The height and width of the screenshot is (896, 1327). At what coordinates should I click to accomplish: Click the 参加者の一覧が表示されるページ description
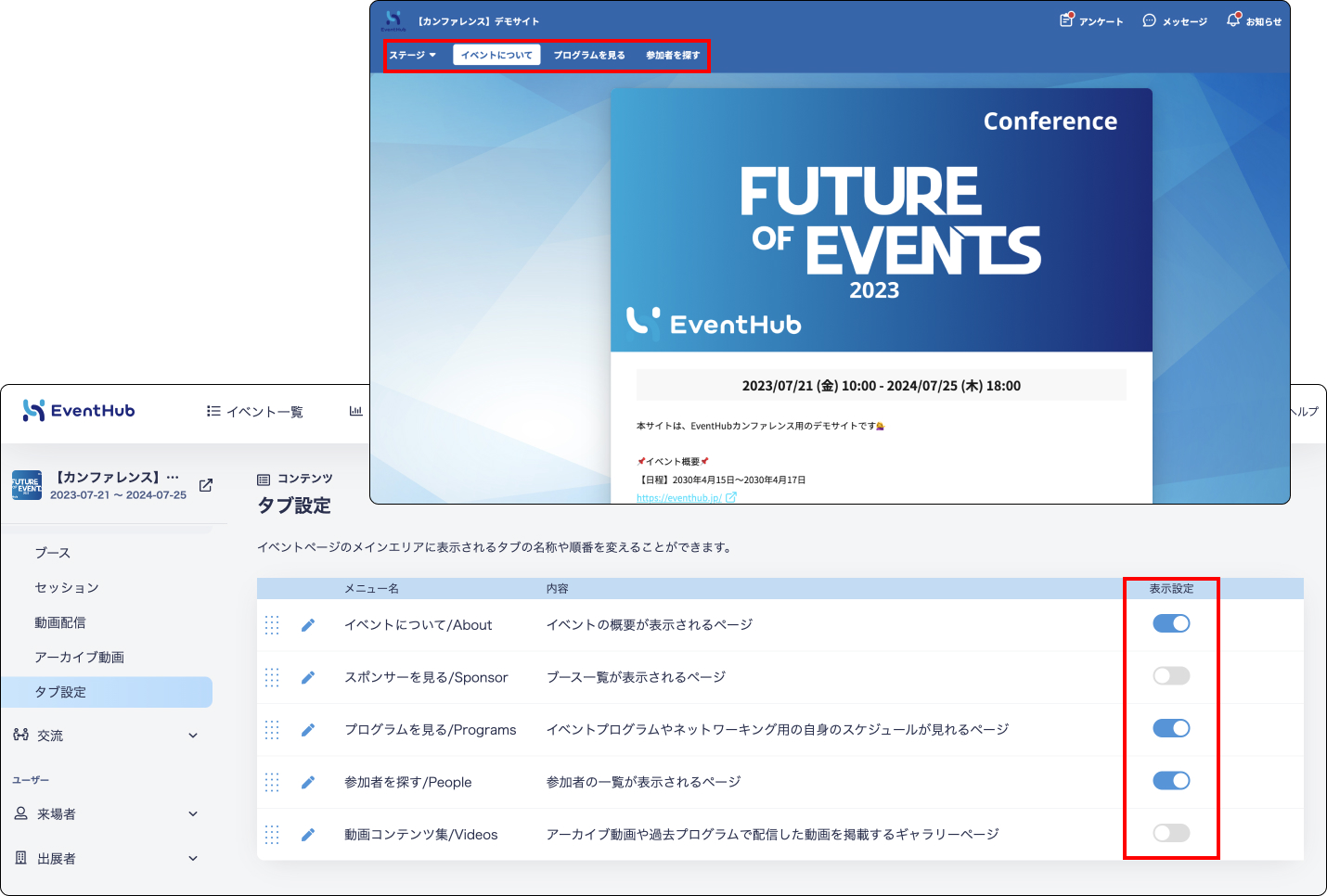tap(643, 782)
